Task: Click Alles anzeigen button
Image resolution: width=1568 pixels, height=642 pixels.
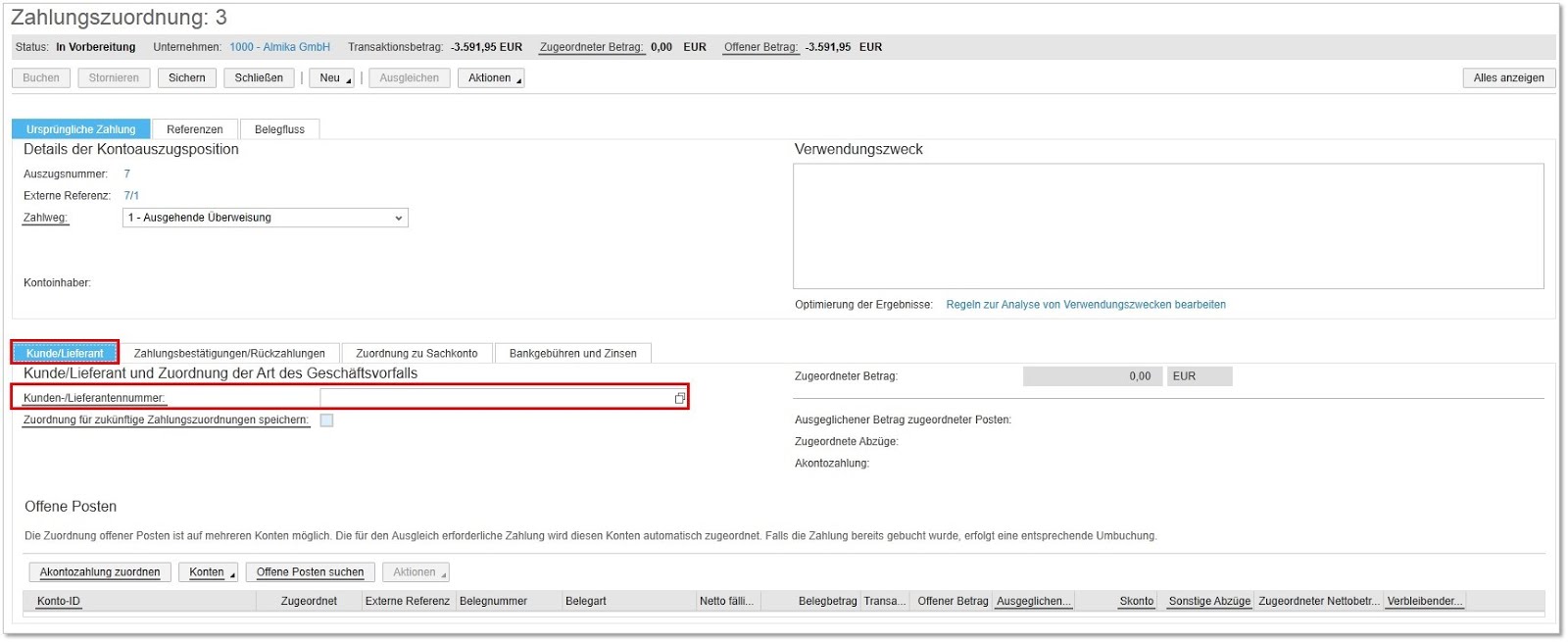Action: coord(1508,78)
